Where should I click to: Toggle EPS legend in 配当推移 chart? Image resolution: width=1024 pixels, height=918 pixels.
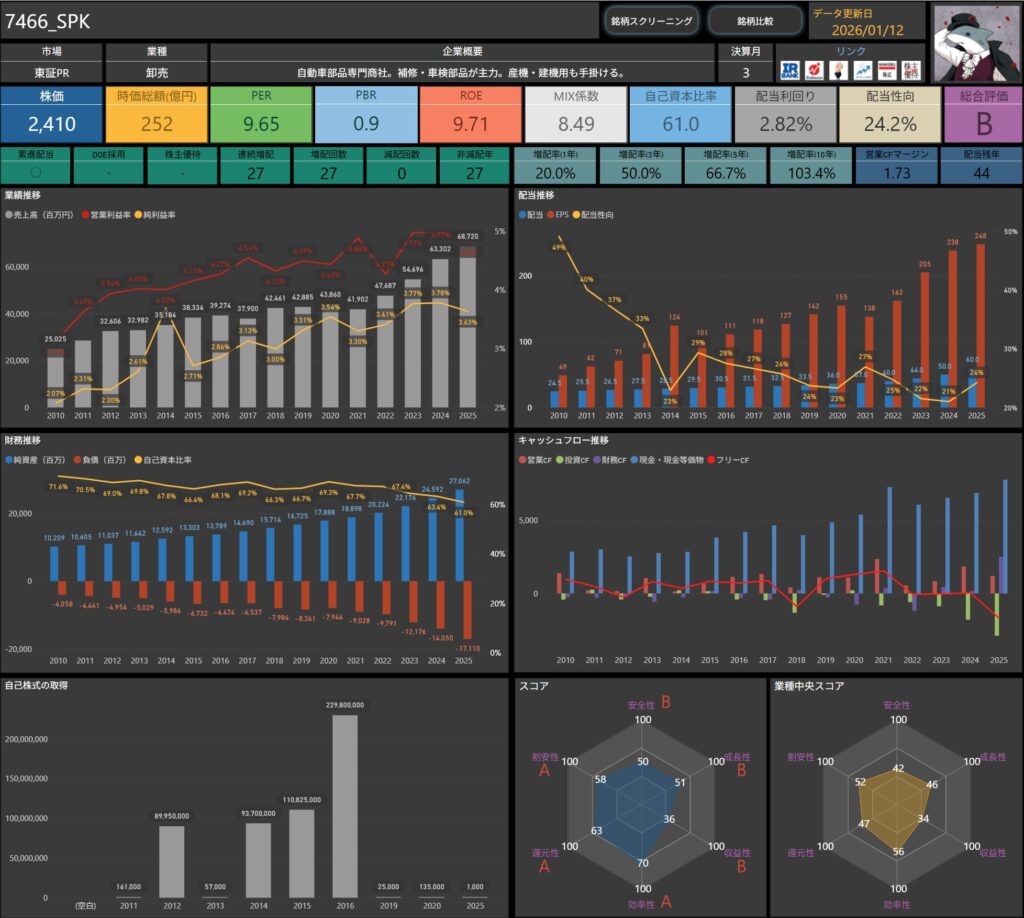tap(565, 215)
